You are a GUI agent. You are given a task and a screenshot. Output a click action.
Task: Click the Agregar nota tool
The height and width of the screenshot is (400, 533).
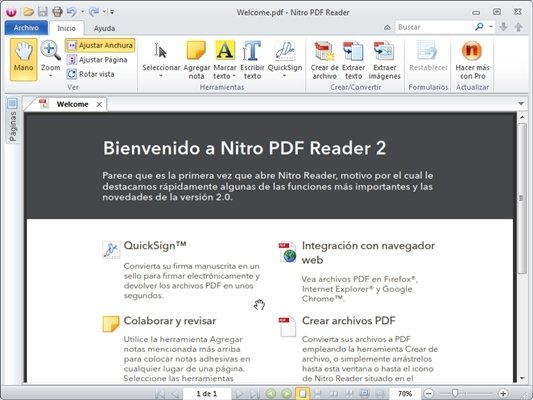[196, 60]
